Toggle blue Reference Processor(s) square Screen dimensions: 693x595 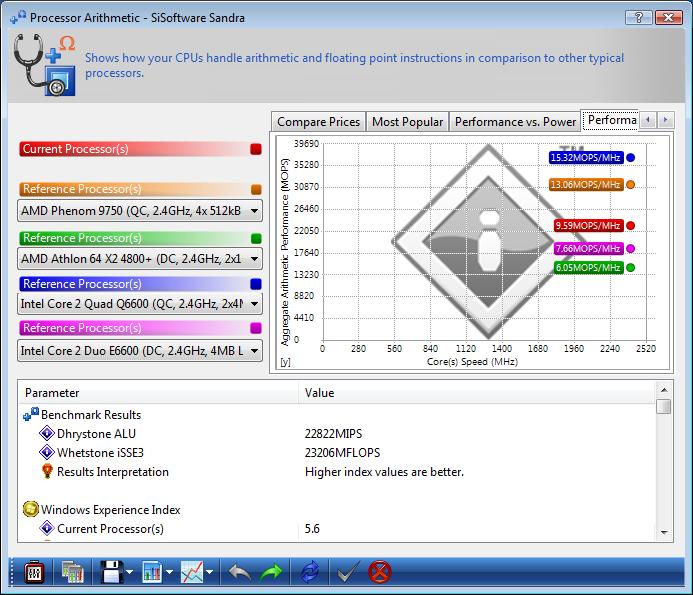(256, 284)
